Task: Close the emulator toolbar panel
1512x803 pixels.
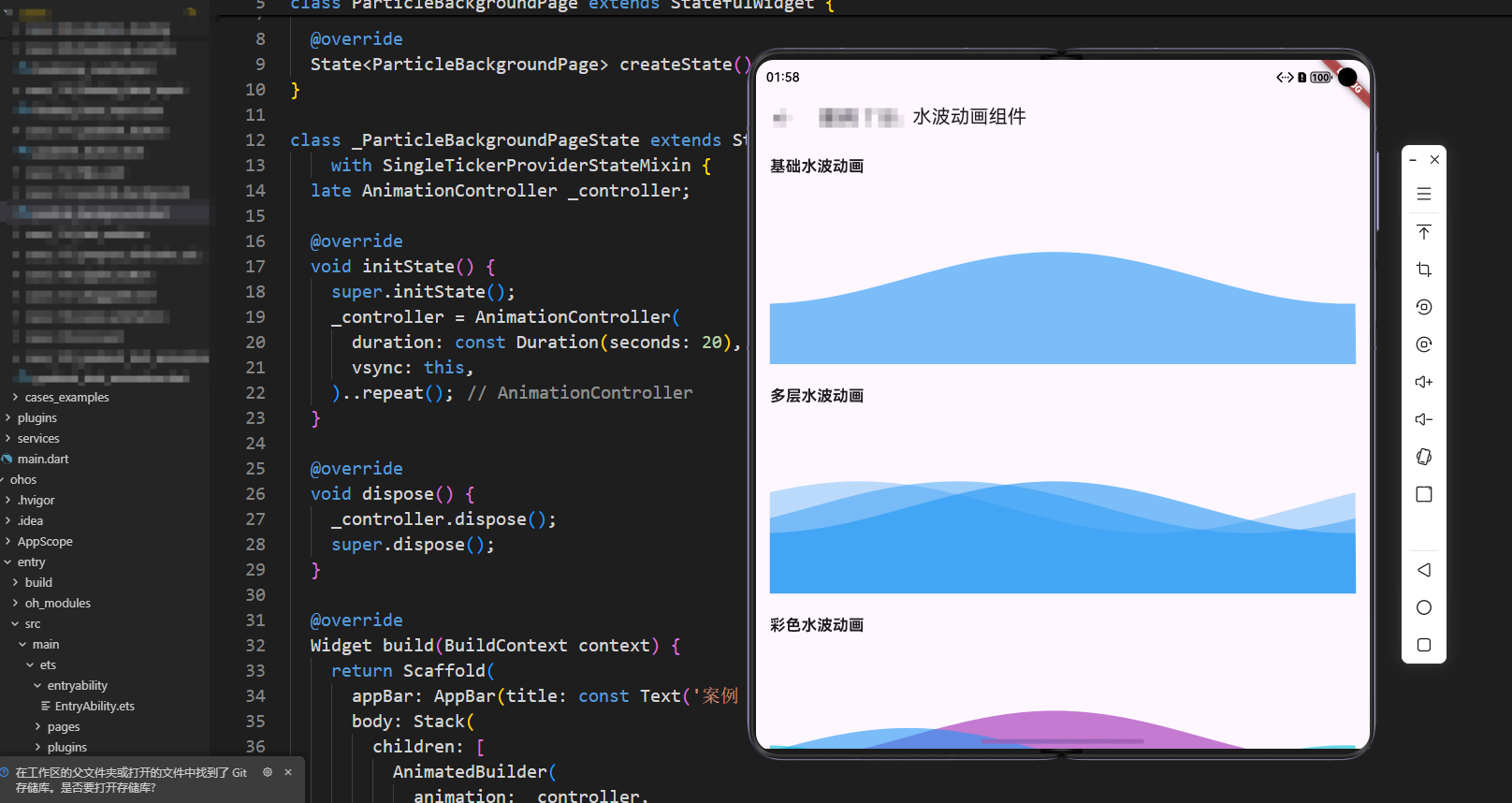Action: tap(1434, 160)
